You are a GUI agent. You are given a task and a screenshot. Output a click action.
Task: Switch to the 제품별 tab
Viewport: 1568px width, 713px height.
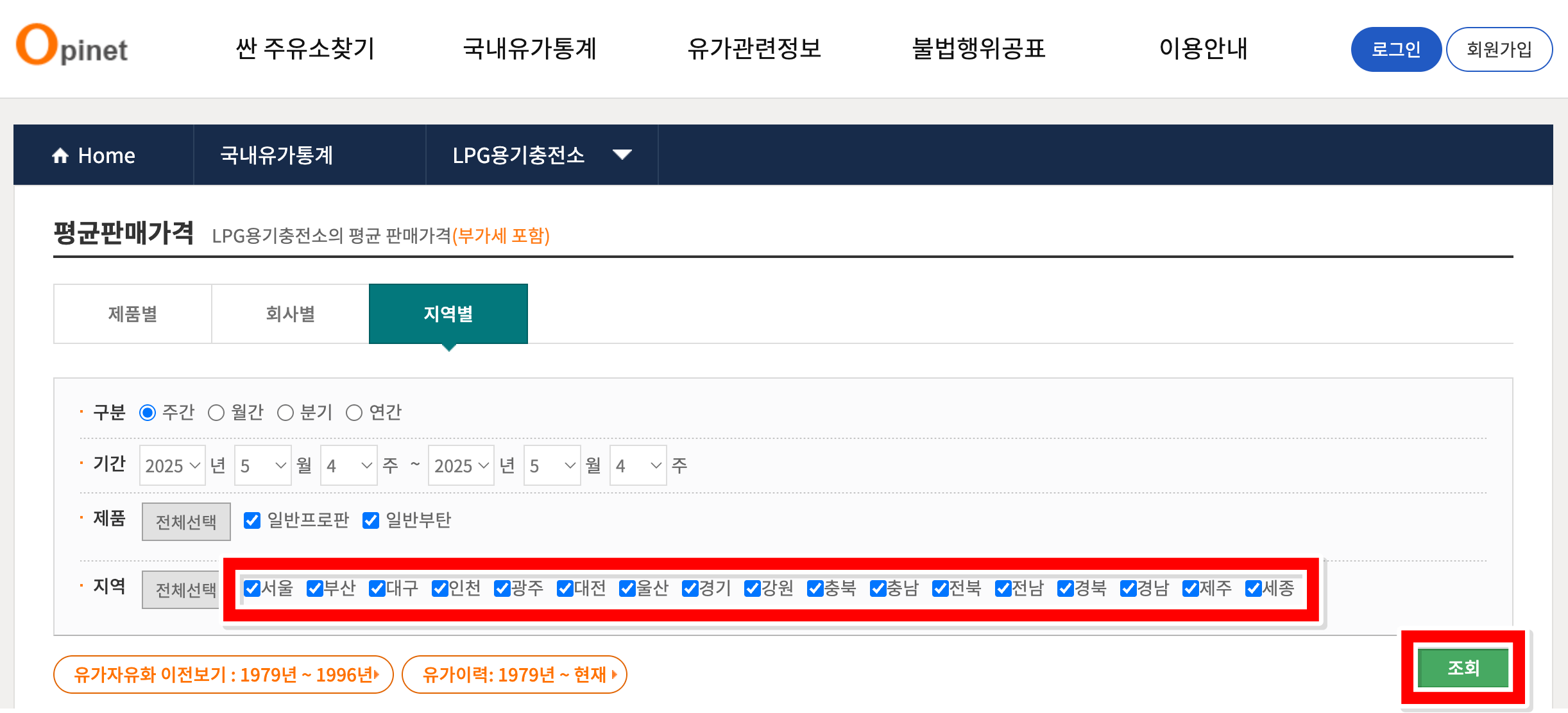tap(133, 314)
